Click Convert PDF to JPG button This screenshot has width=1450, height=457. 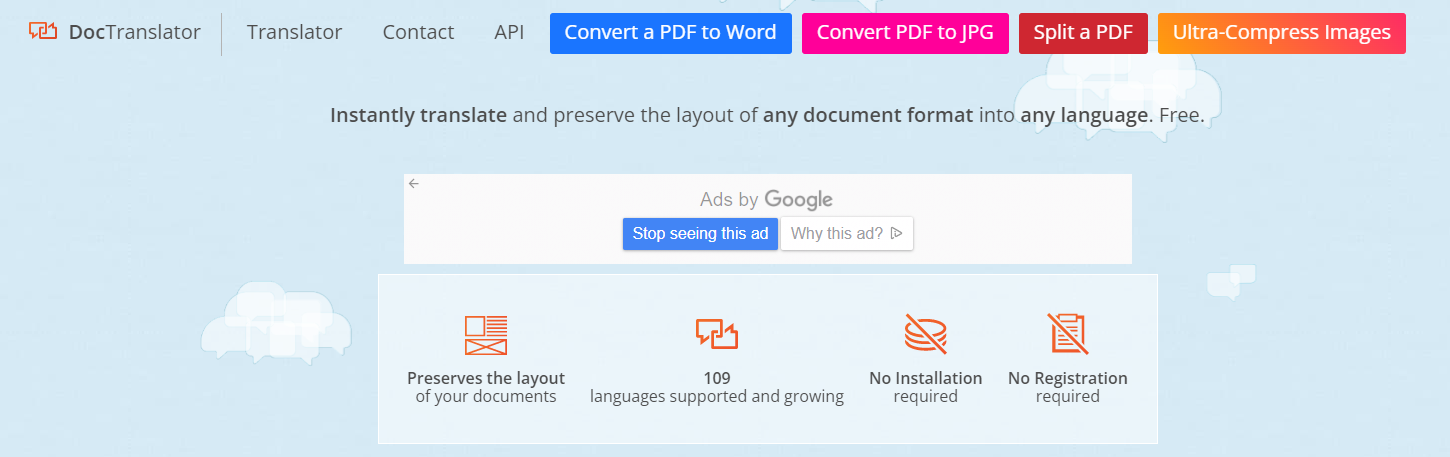coord(905,33)
